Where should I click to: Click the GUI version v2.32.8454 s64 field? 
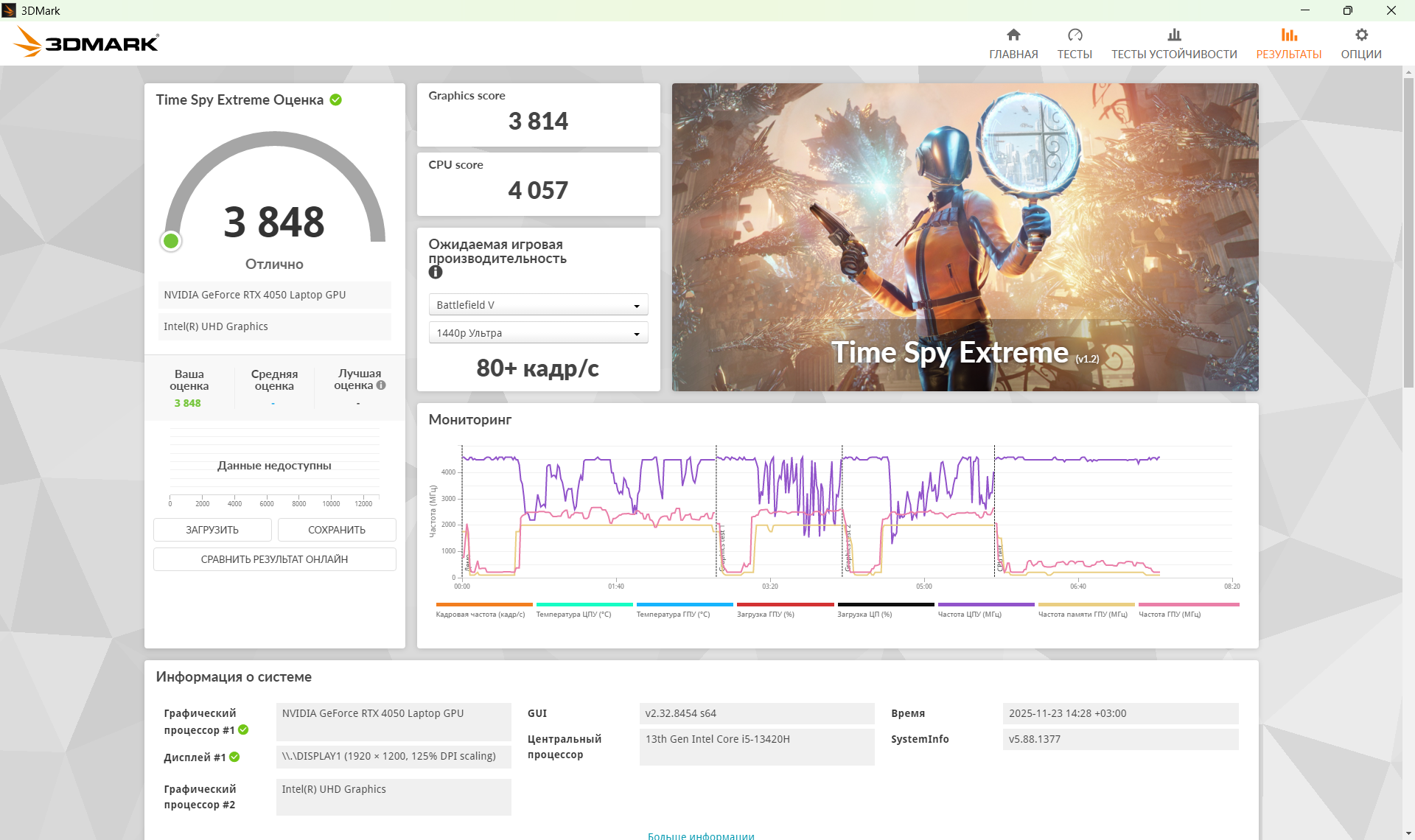tap(757, 713)
